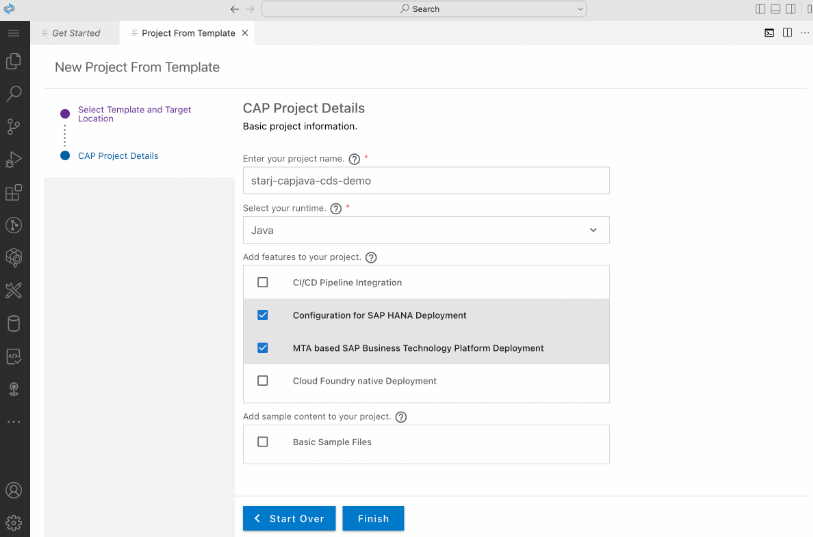Viewport: 813px width, 537px height.
Task: Open editor more actions ellipsis
Action: pos(805,33)
